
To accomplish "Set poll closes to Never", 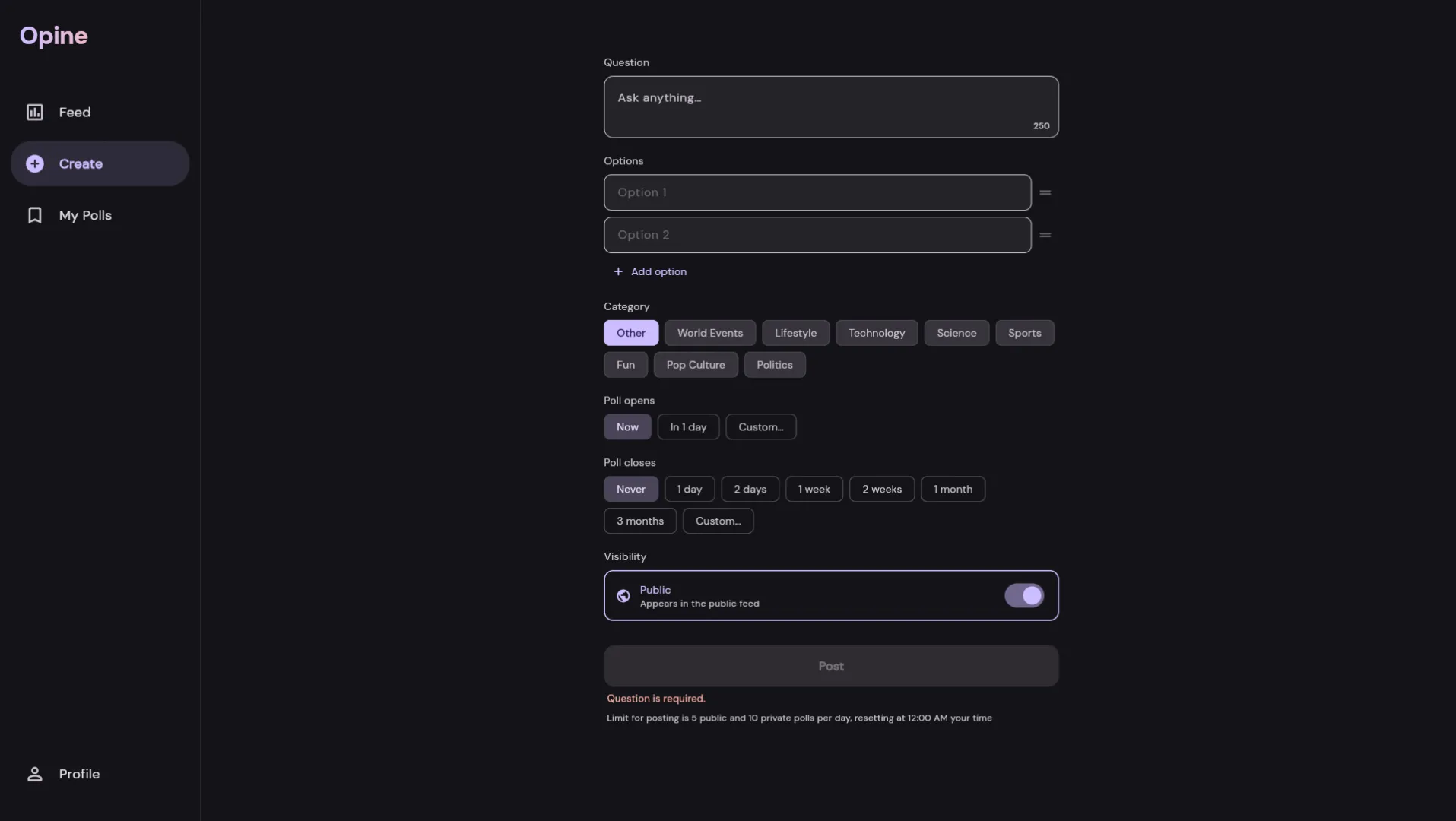I will point(631,490).
